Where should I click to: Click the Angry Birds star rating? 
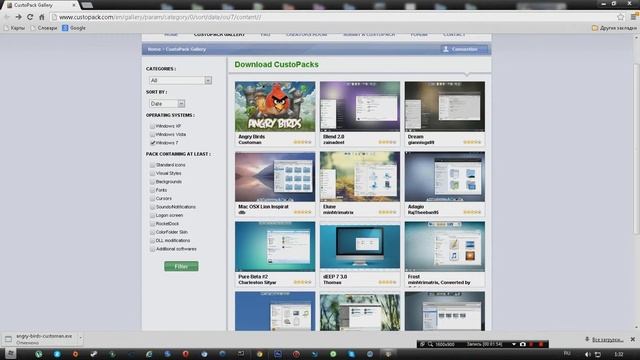pyautogui.click(x=302, y=142)
